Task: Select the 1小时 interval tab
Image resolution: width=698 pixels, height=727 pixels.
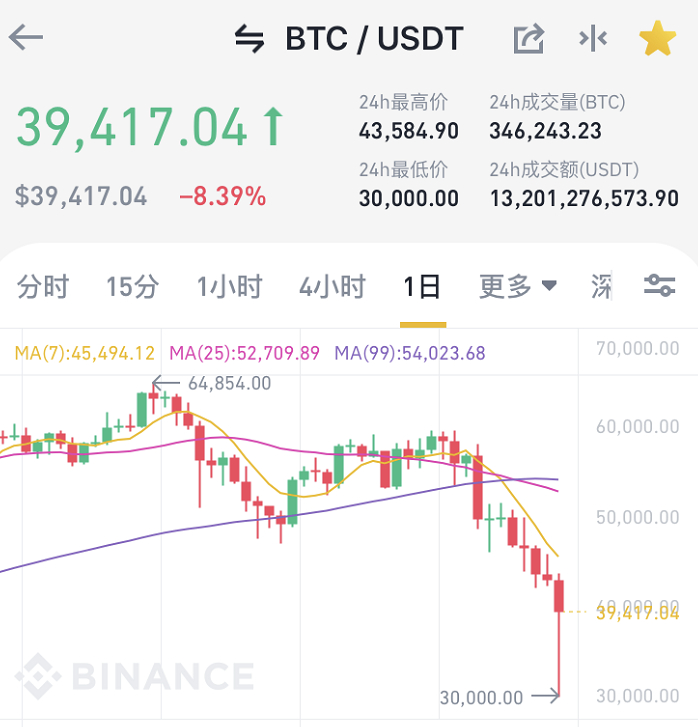Action: point(229,287)
